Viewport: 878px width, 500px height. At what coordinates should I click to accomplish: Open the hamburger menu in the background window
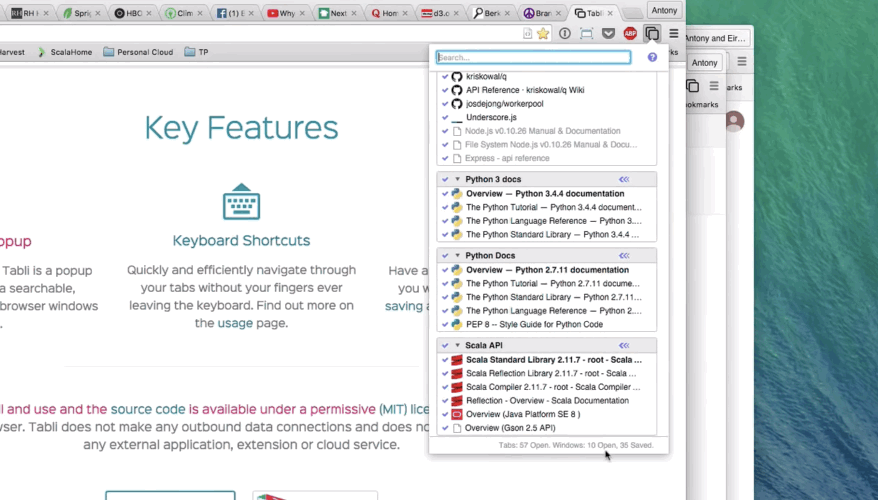tap(742, 62)
